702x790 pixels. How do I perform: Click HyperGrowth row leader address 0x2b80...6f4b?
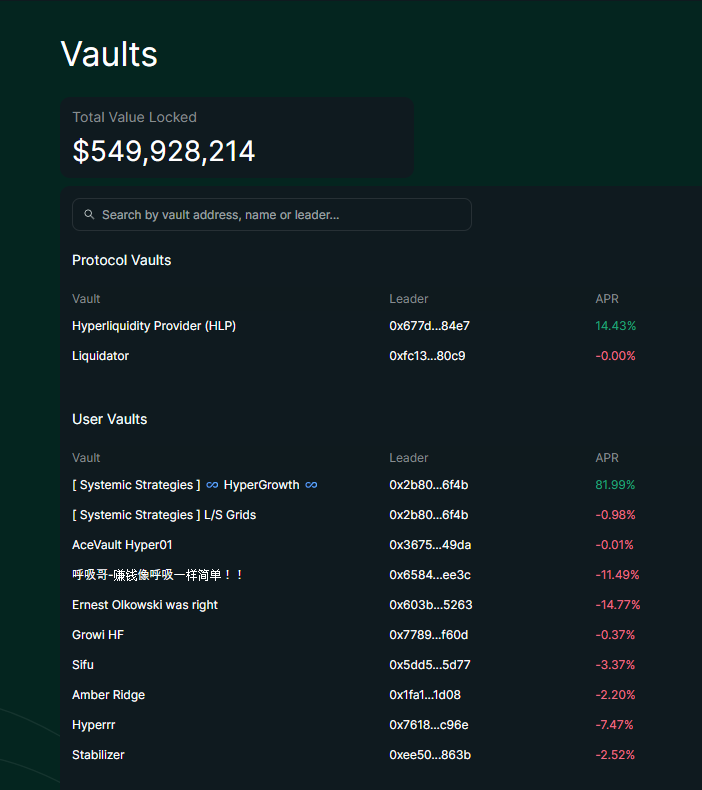(x=428, y=485)
